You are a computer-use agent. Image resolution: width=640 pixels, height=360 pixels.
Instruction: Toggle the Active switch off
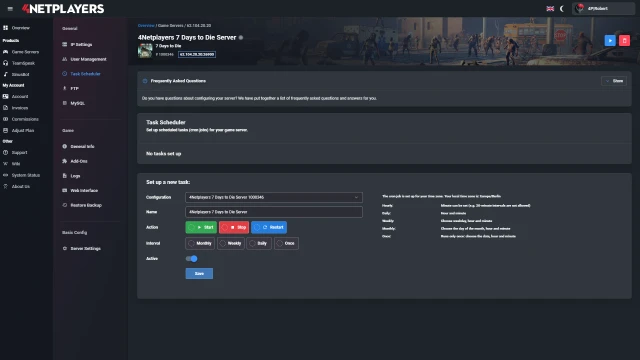tap(191, 258)
